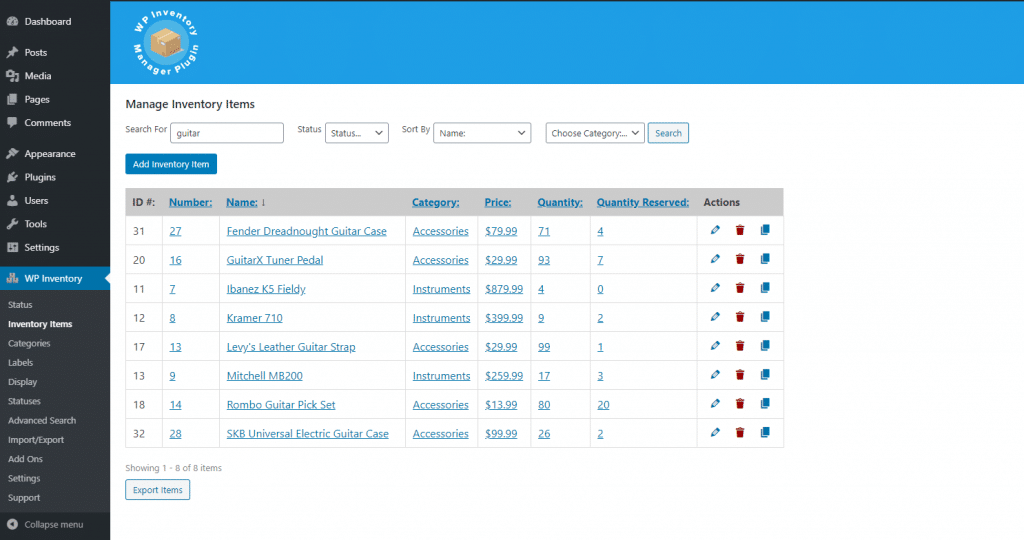This screenshot has width=1024, height=540.
Task: Duplicate Rombo Guitar Pick Set copy icon
Action: (x=765, y=404)
